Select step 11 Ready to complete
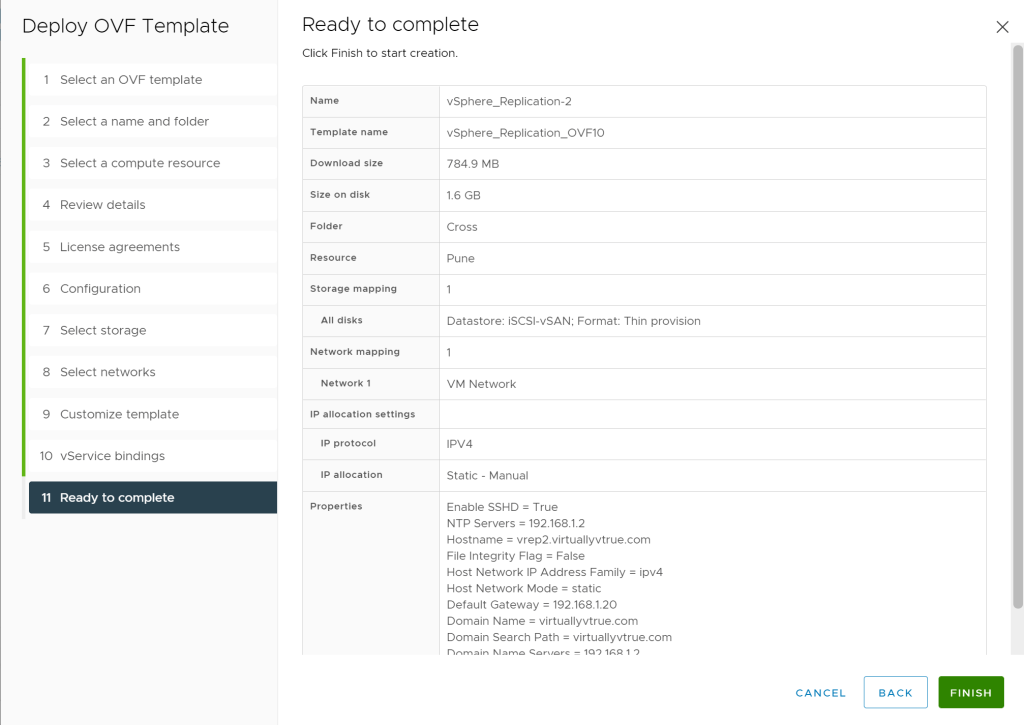Viewport: 1024px width, 725px height. (x=117, y=498)
